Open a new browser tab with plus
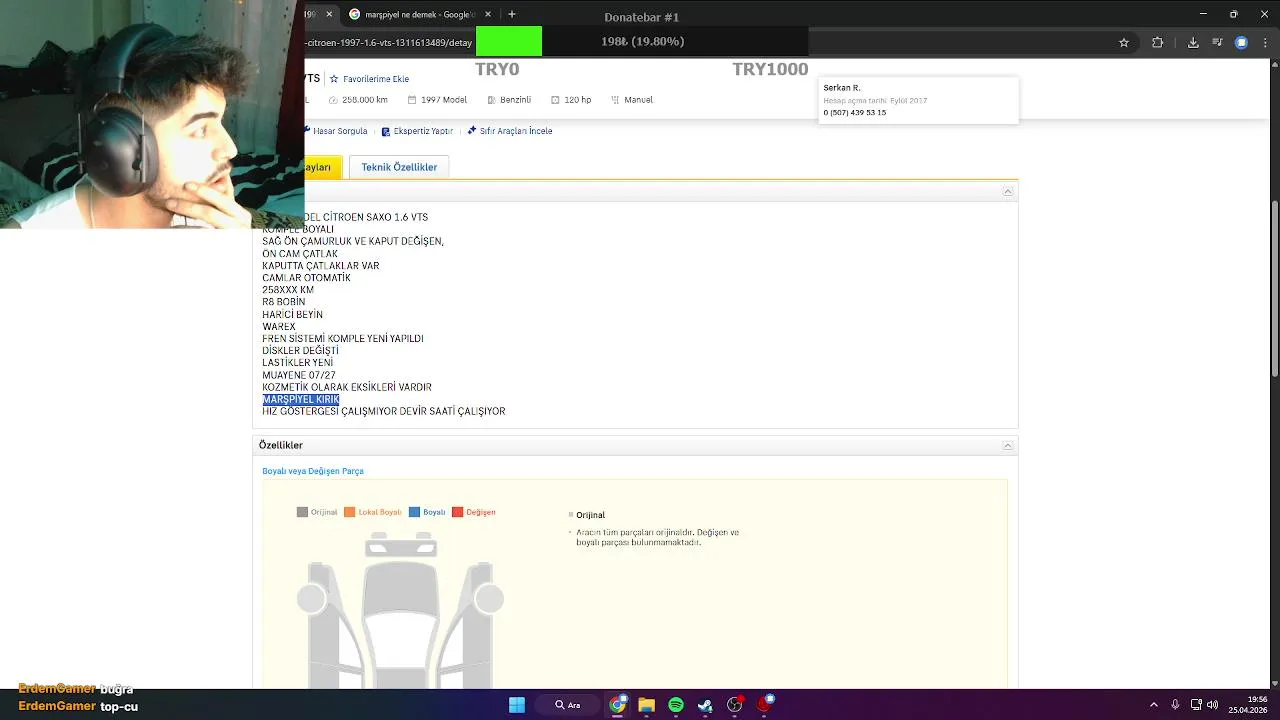 tap(511, 14)
